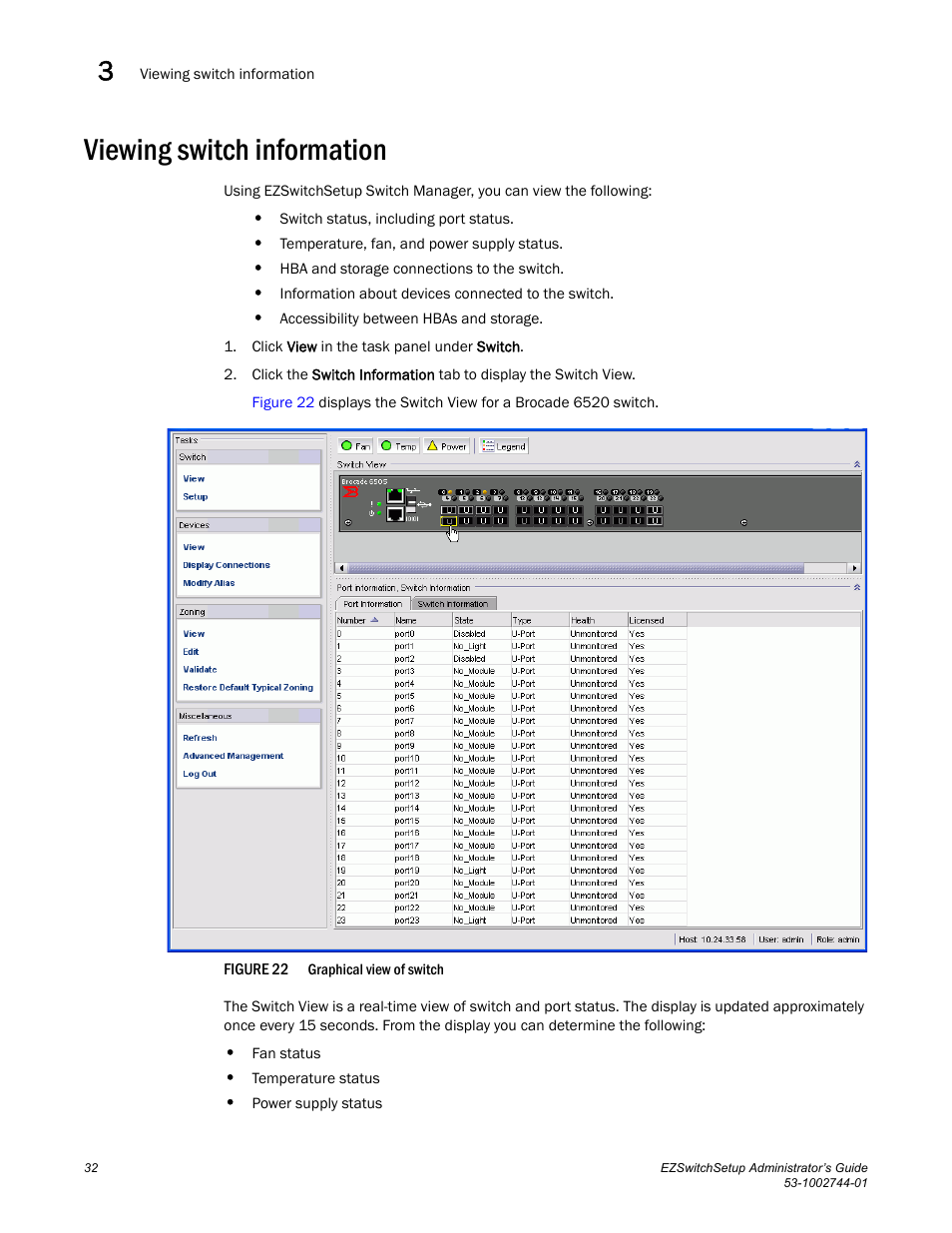Click the upper Ethernet port on switch
This screenshot has height=1233, width=952.
[395, 496]
